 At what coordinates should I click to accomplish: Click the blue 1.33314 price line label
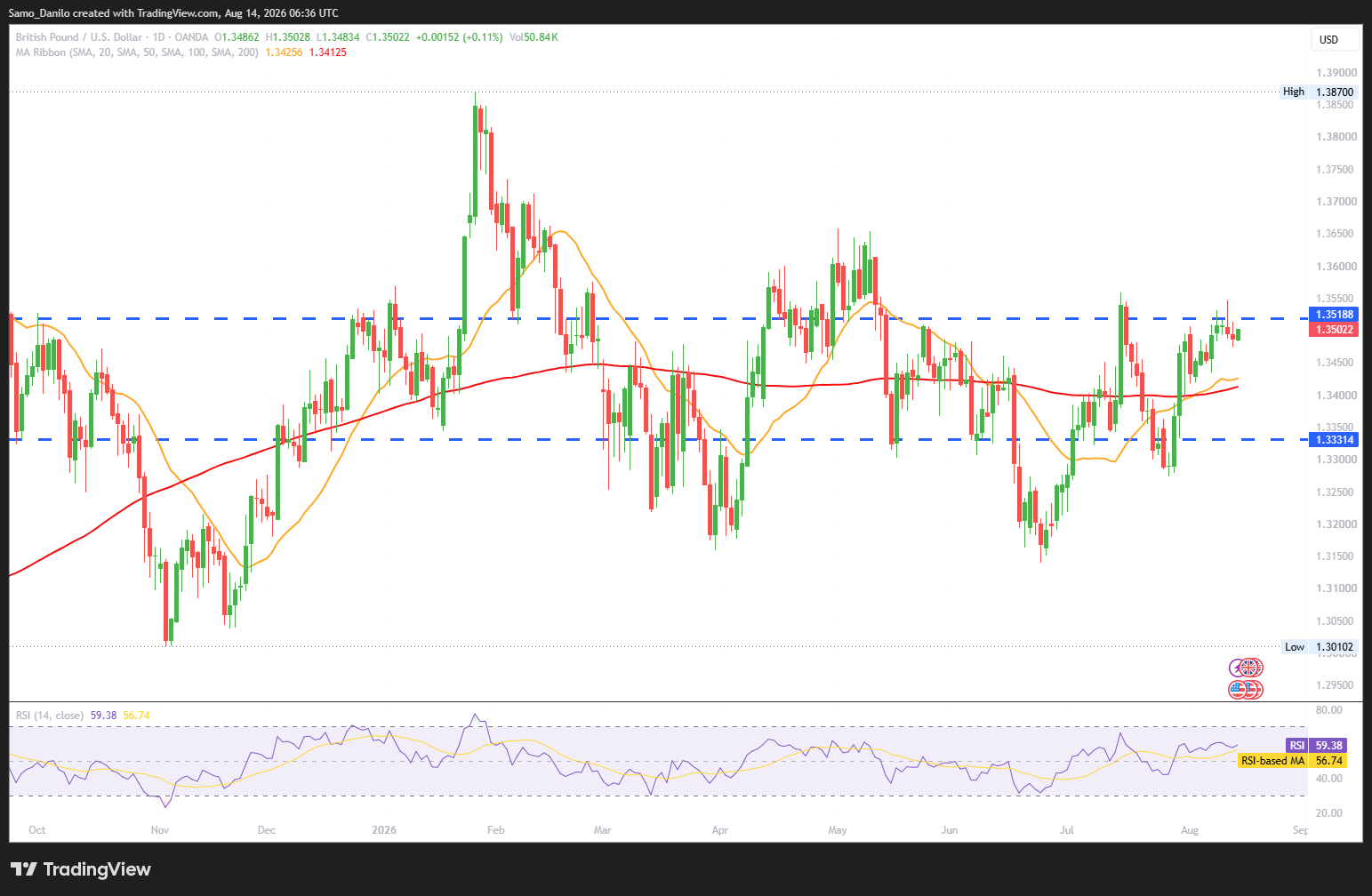[1336, 439]
